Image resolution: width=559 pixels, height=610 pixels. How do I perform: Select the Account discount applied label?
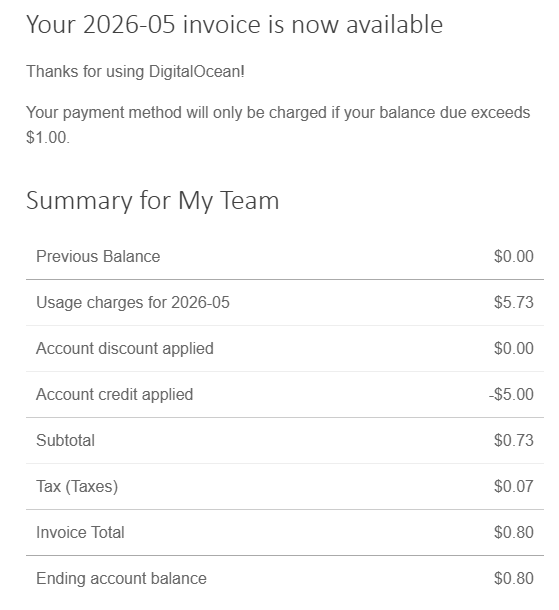(x=125, y=349)
